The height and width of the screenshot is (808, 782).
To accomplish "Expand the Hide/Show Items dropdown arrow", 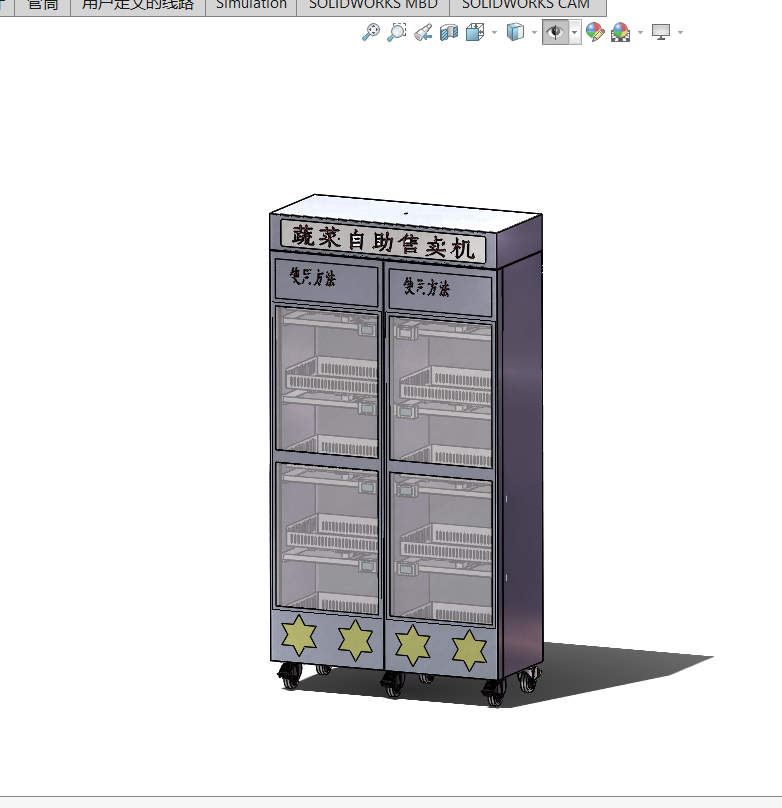I will tap(575, 32).
